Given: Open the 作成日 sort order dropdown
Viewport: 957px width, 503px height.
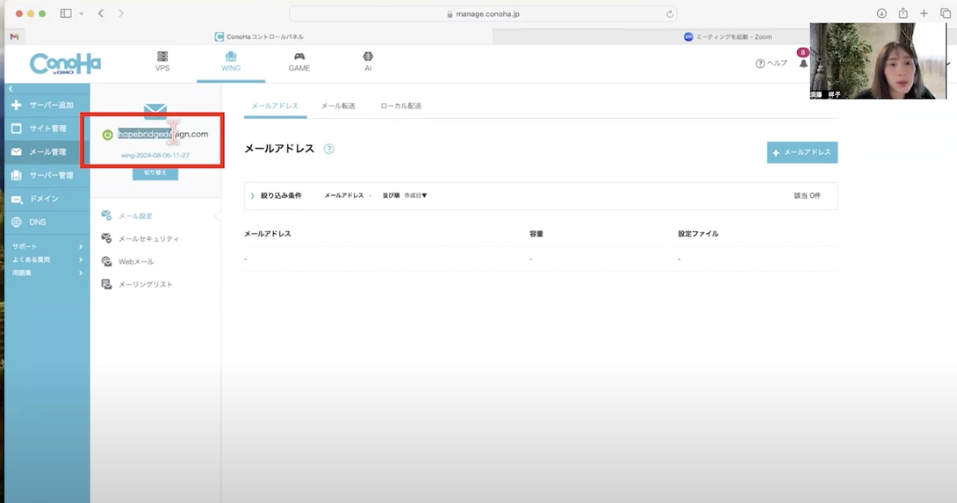Looking at the screenshot, I should click(408, 196).
